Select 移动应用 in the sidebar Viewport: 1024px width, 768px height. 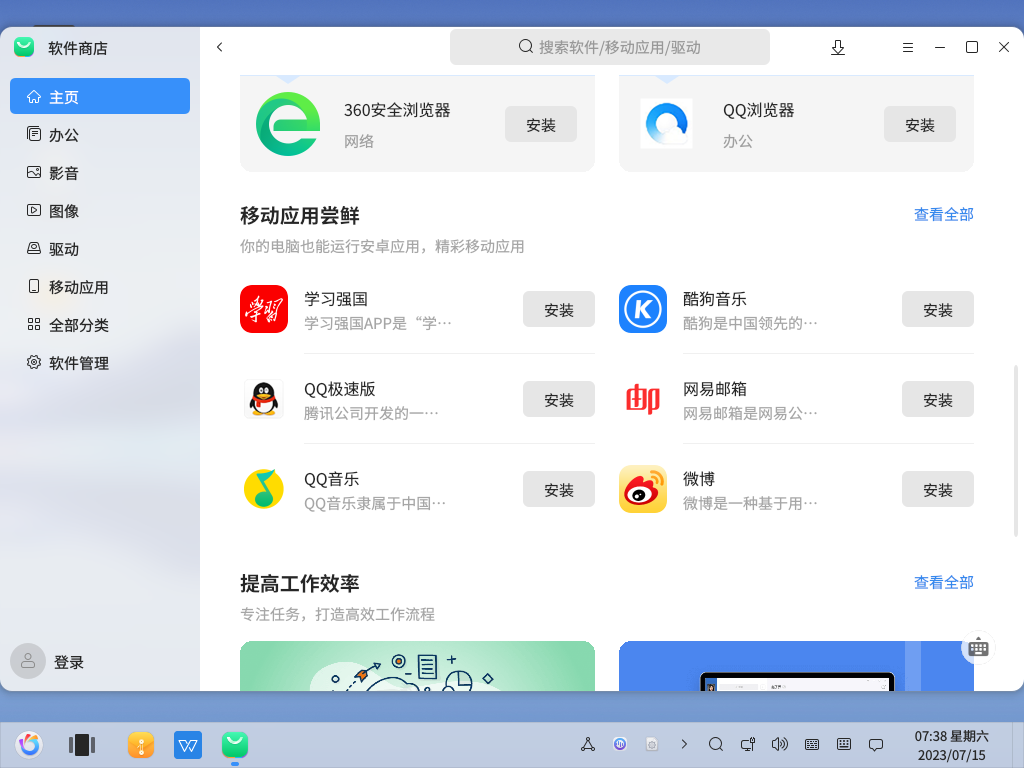point(100,287)
